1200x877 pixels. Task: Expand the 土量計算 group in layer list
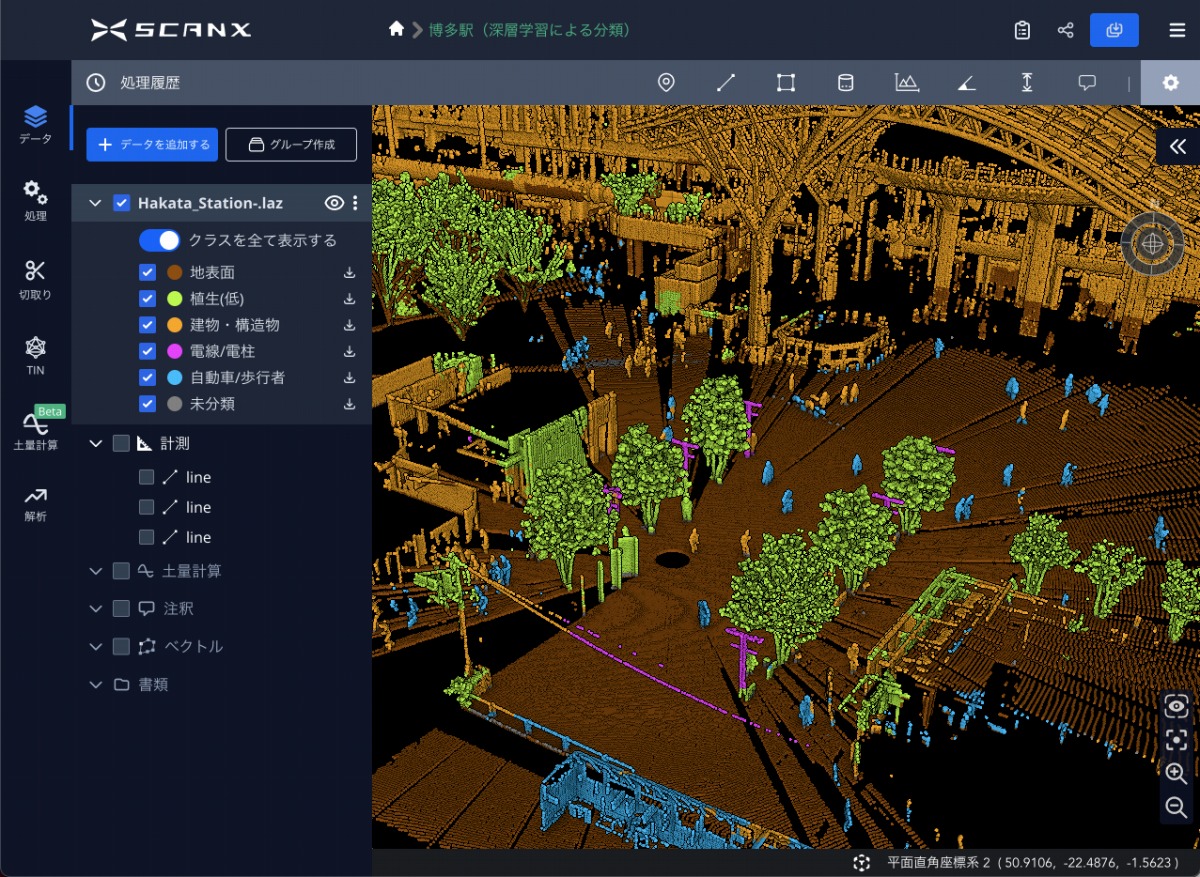[96, 571]
